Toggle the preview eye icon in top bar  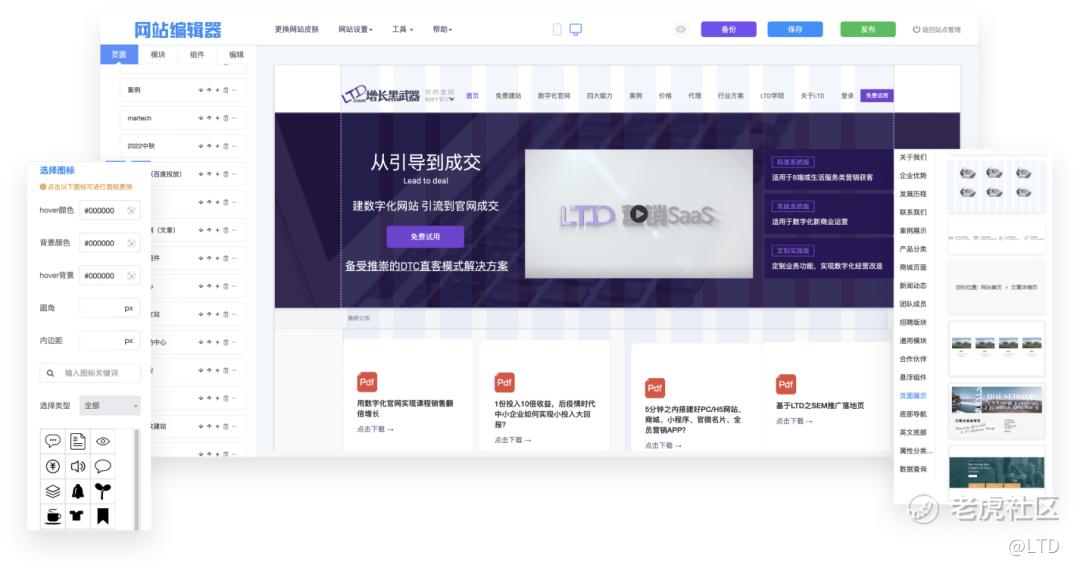pyautogui.click(x=681, y=30)
